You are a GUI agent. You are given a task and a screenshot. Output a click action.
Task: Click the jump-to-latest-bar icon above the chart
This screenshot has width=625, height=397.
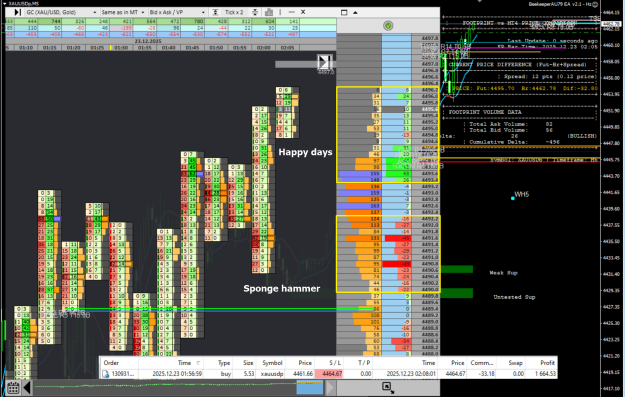324,62
